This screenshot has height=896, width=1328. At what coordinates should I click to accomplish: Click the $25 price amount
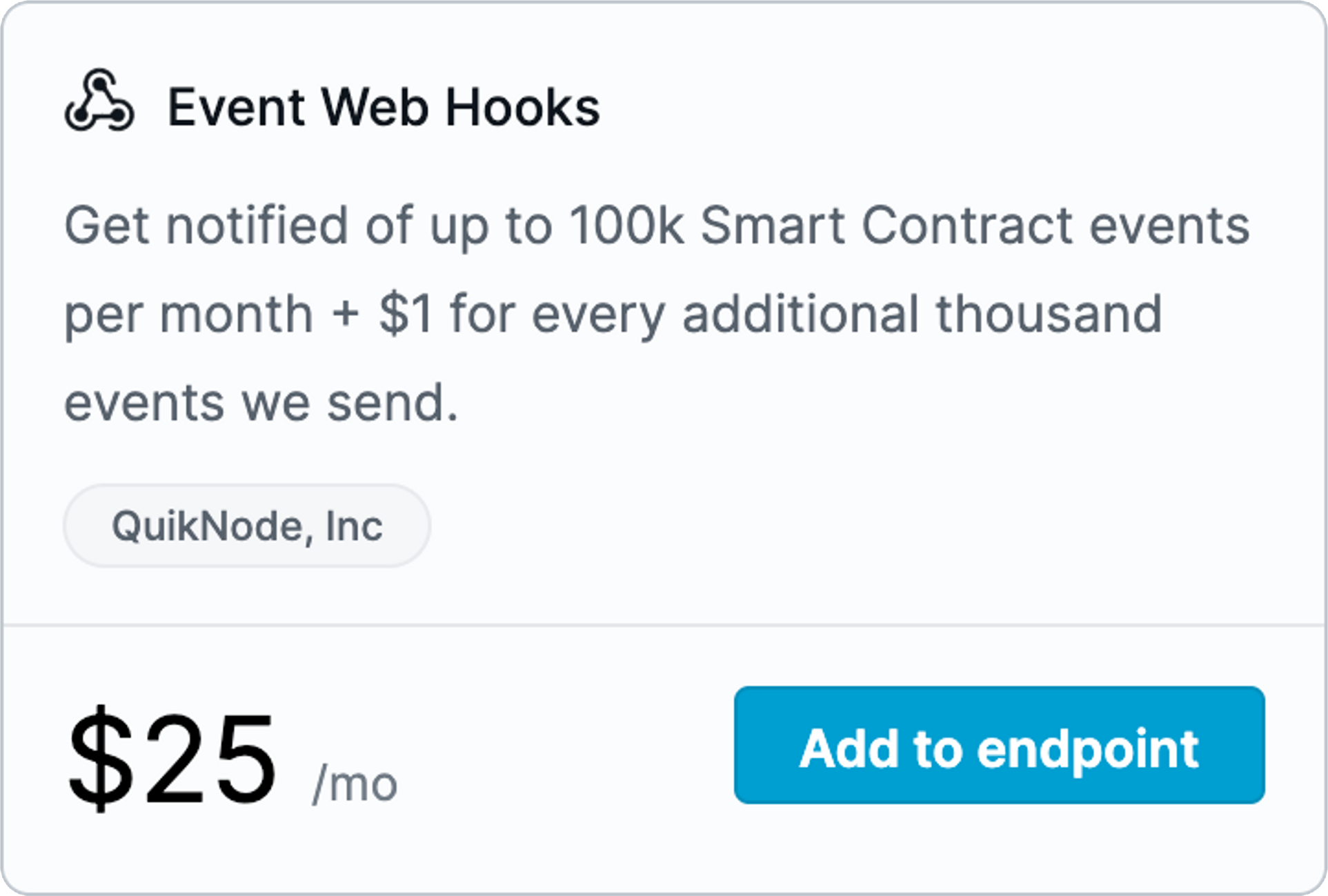tap(172, 759)
